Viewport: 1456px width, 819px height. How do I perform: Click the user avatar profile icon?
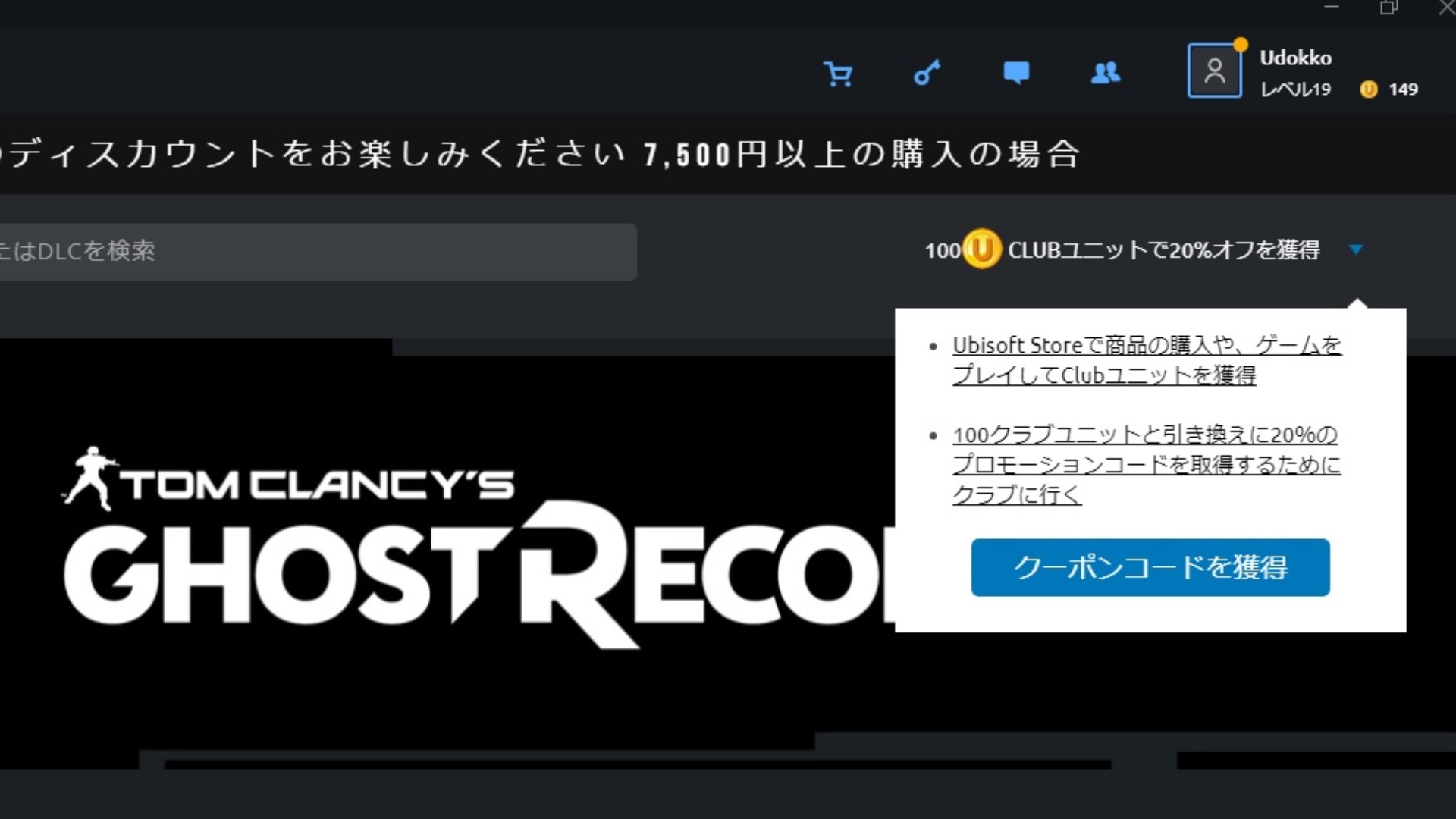(x=1214, y=71)
